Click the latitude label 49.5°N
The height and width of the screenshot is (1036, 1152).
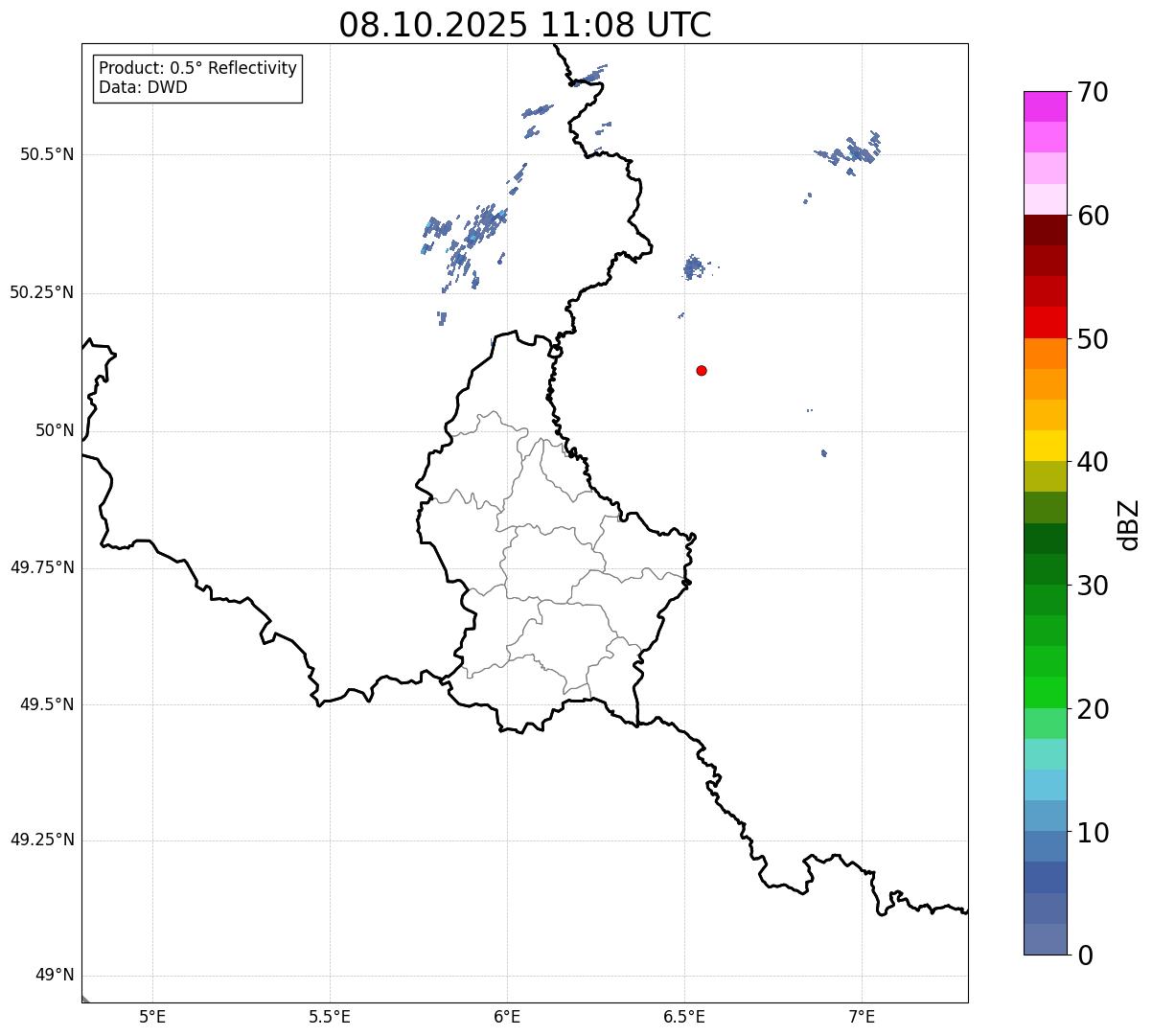pos(47,704)
